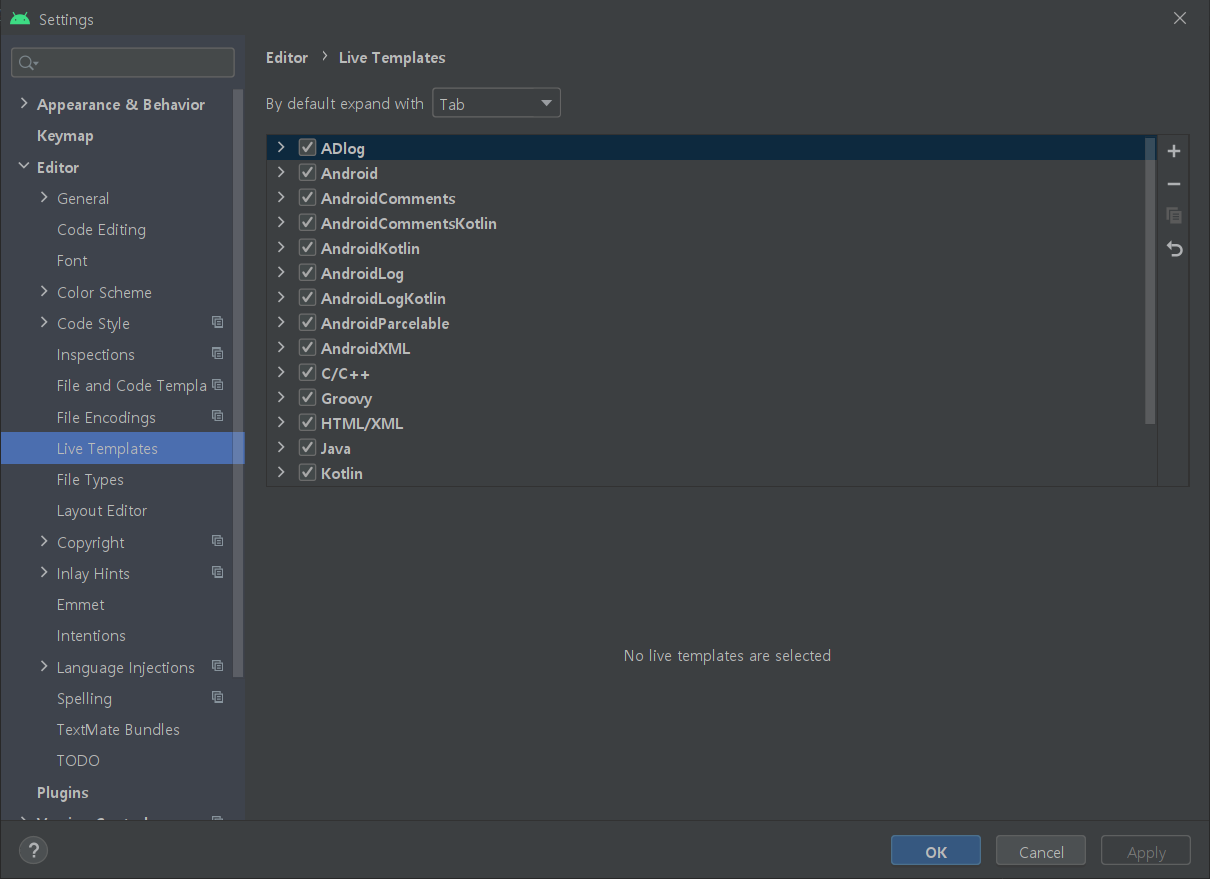1210x879 pixels.
Task: Toggle AndroidParcelable group checkbox
Action: pyautogui.click(x=307, y=323)
